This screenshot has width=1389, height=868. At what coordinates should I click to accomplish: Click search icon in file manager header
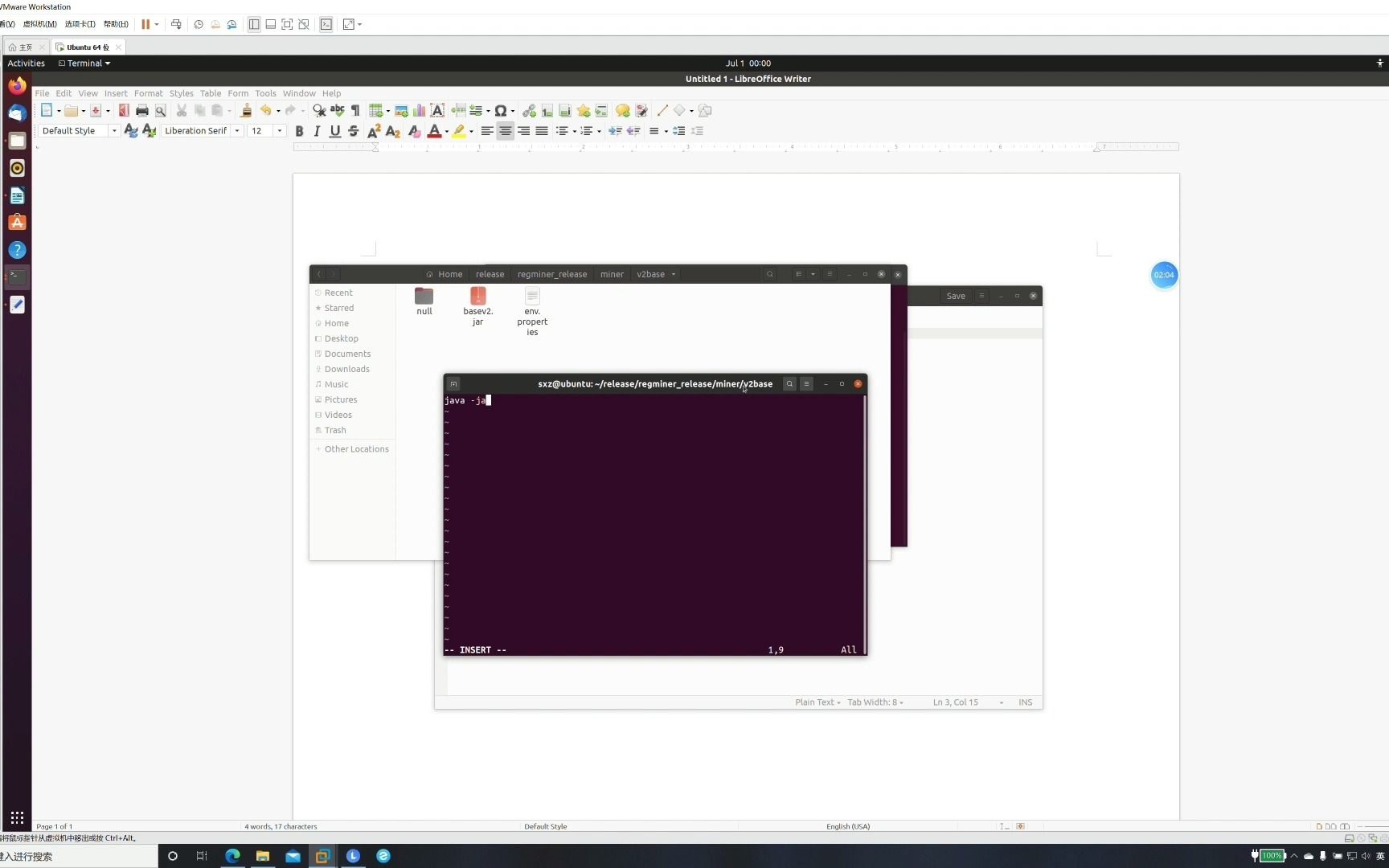click(770, 274)
